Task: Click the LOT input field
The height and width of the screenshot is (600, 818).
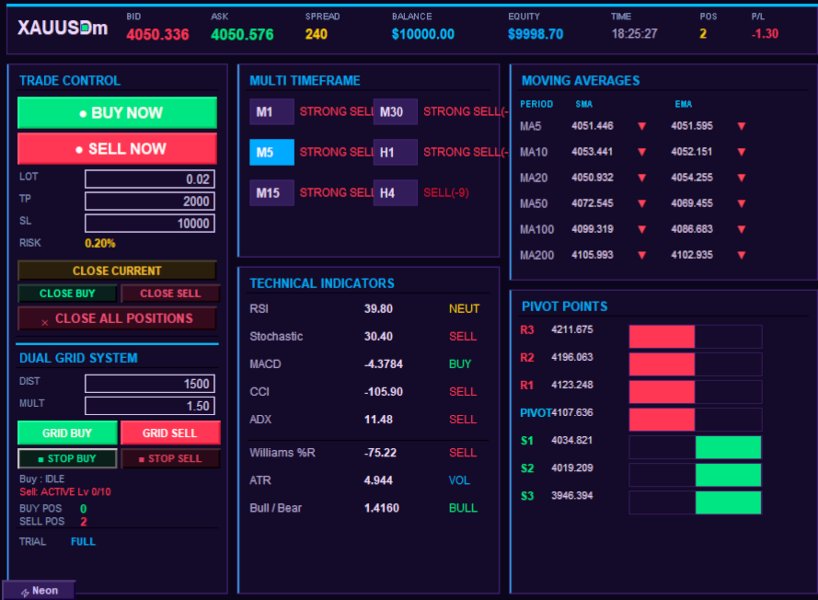Action: click(150, 179)
